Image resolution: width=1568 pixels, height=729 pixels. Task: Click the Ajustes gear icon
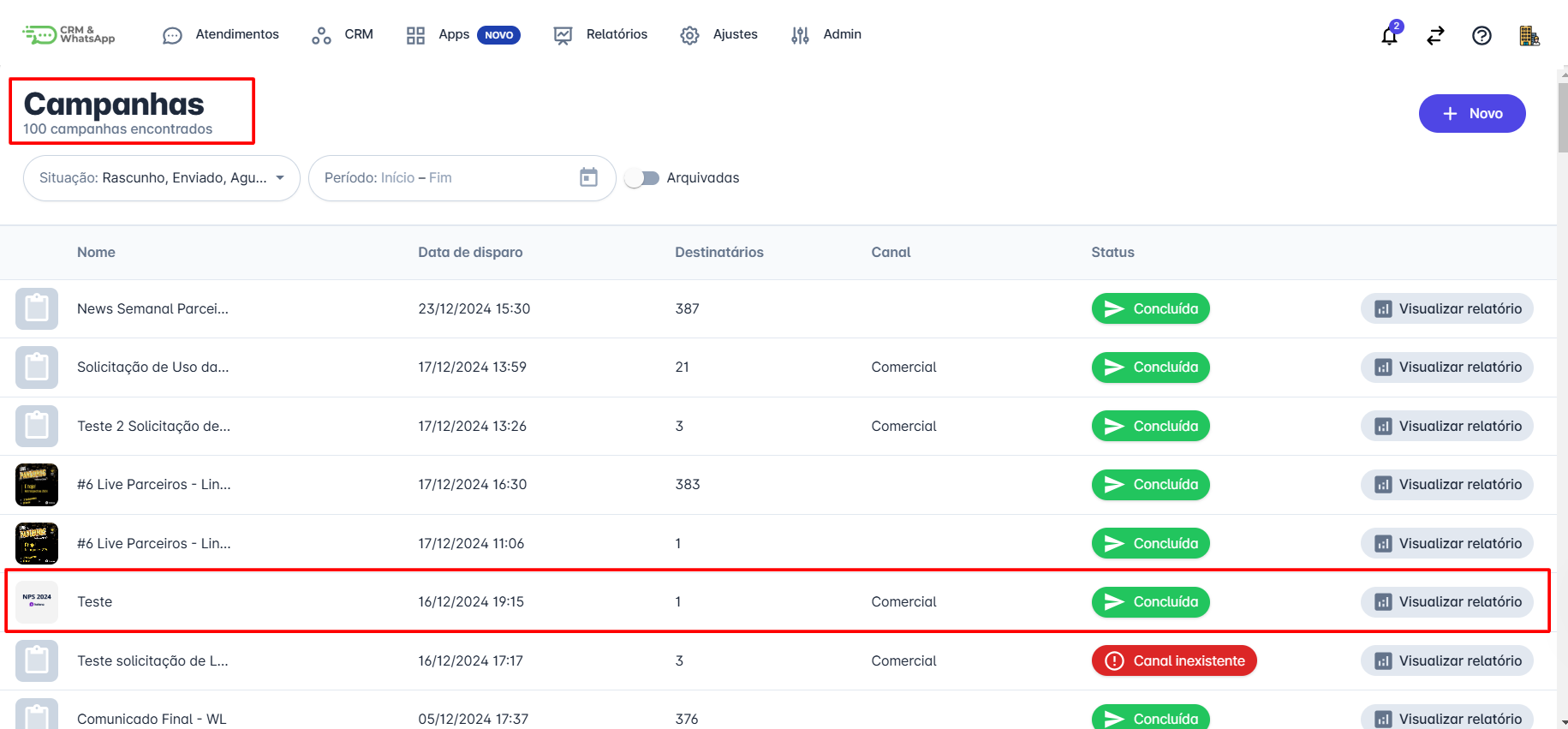[689, 35]
